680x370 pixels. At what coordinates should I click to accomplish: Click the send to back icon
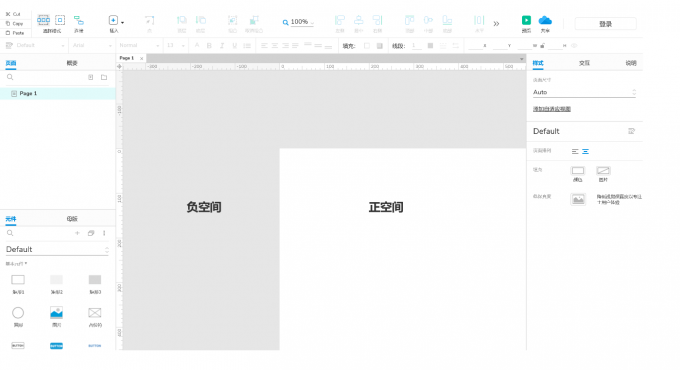coord(200,20)
